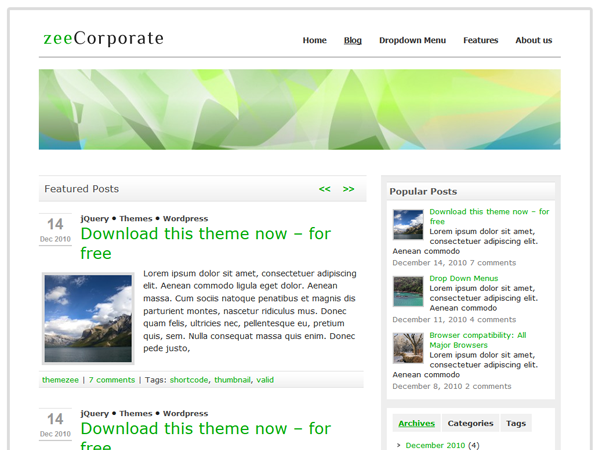Click the Drop Down Menus post thumbnail
The image size is (600, 450).
pos(408,291)
